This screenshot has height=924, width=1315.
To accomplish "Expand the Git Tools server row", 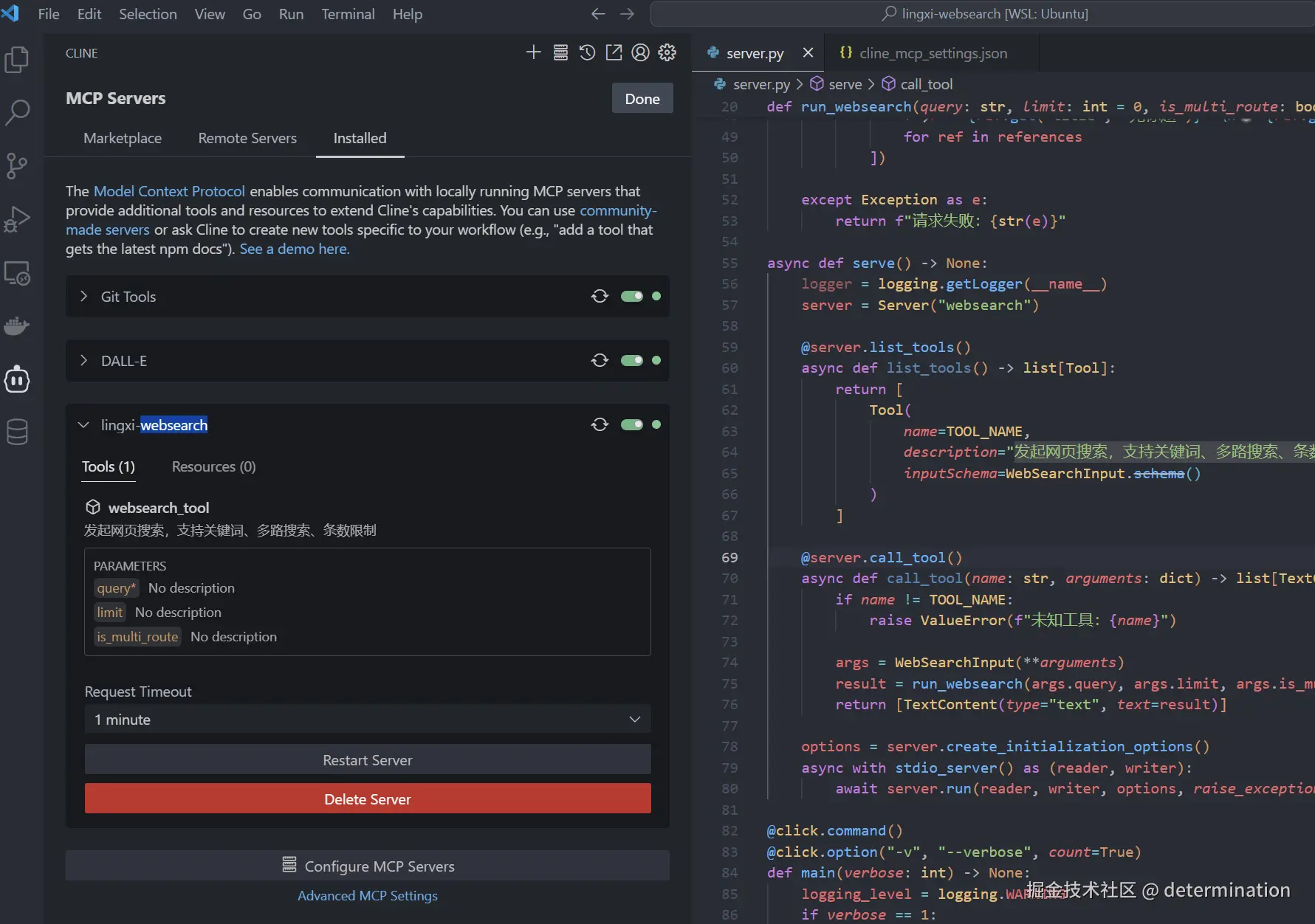I will point(83,296).
